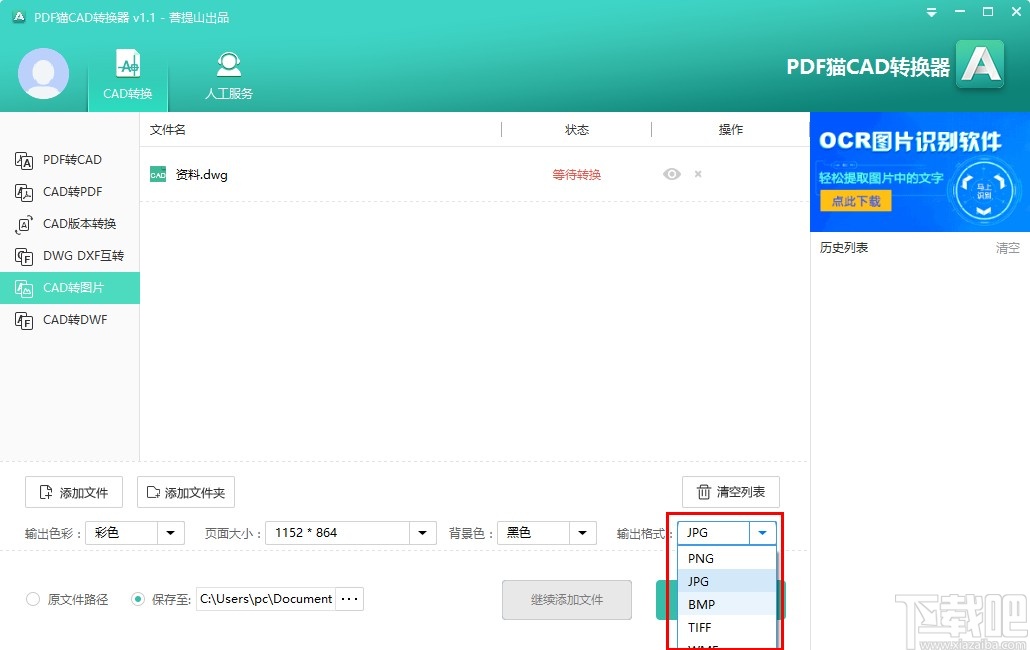The height and width of the screenshot is (650, 1030).
Task: Click the ... button to browse save path
Action: coord(349,598)
